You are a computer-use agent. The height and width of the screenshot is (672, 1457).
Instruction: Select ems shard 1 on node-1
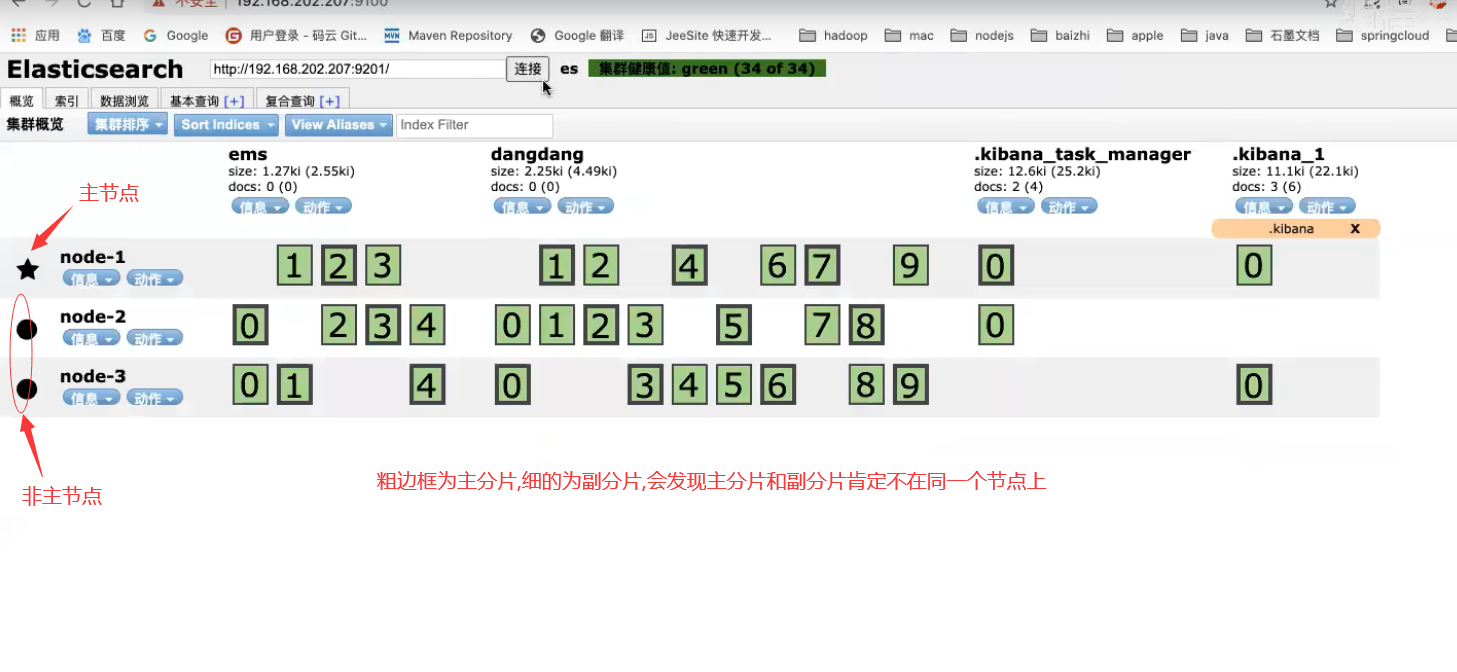point(293,266)
